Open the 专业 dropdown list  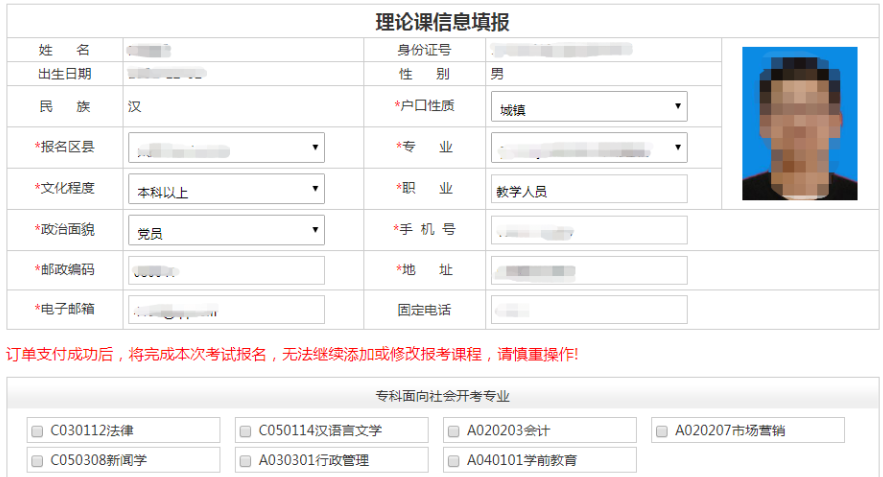pos(588,148)
